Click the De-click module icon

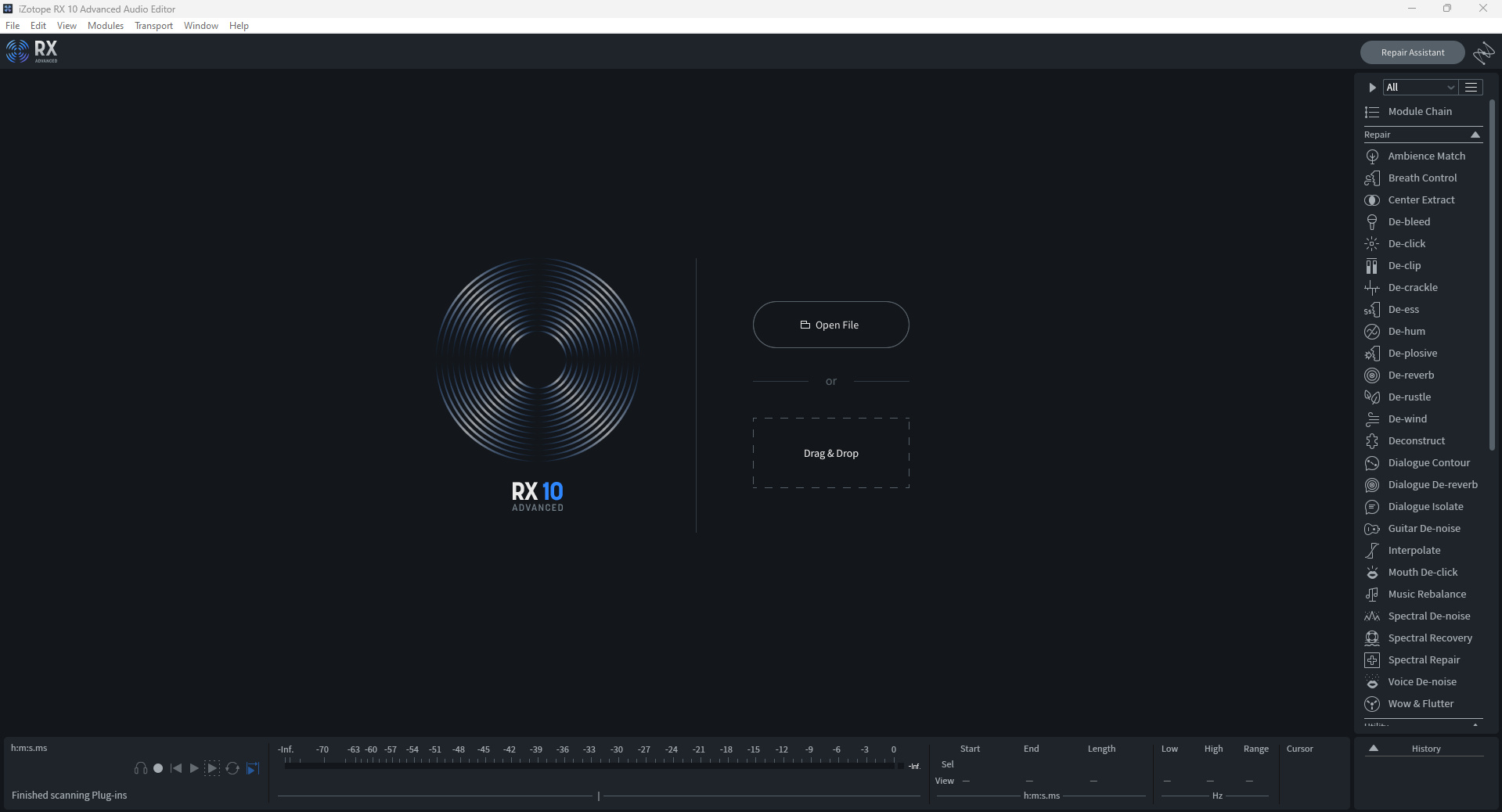[x=1372, y=244]
